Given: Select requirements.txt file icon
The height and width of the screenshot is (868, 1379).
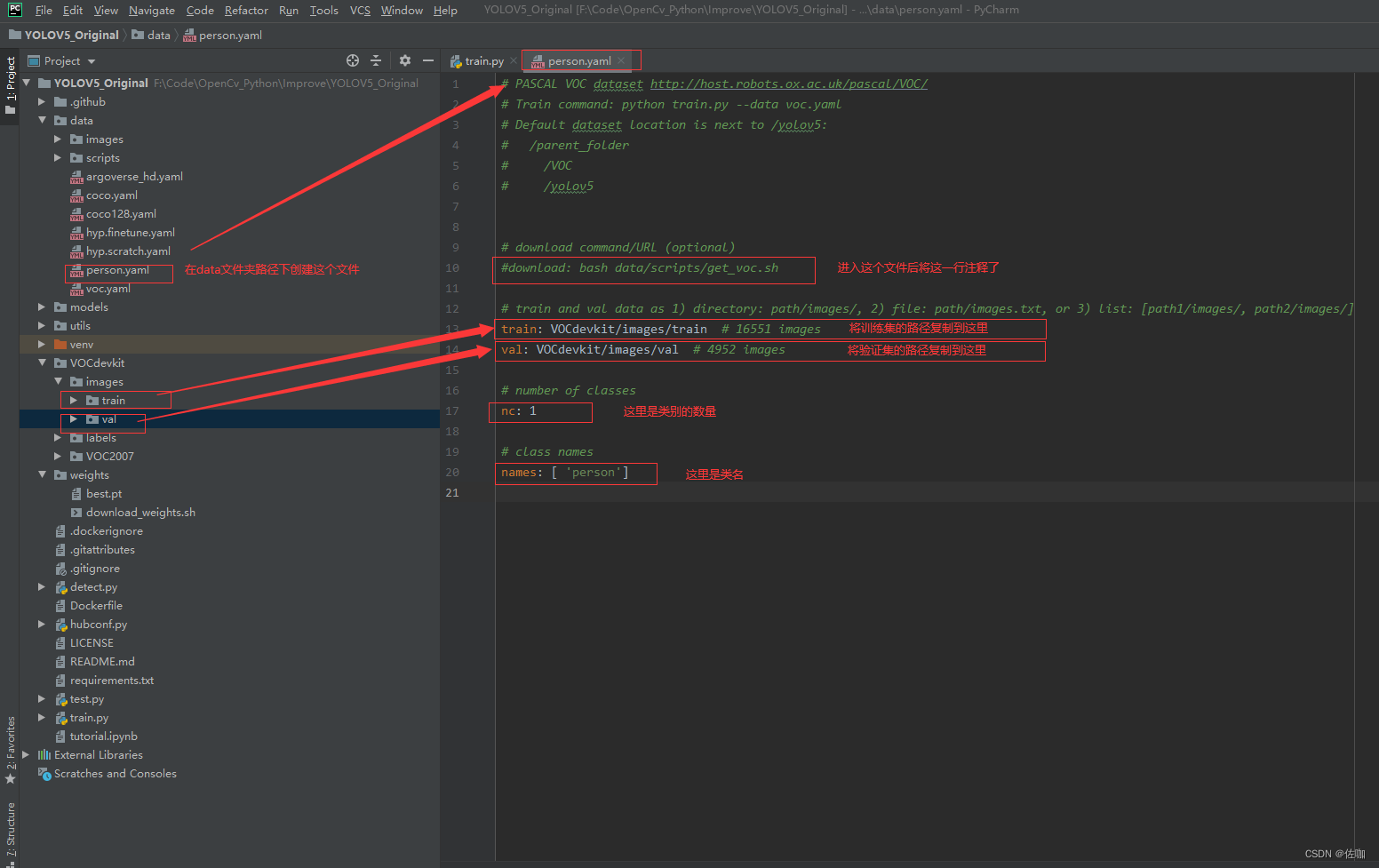Looking at the screenshot, I should (60, 681).
